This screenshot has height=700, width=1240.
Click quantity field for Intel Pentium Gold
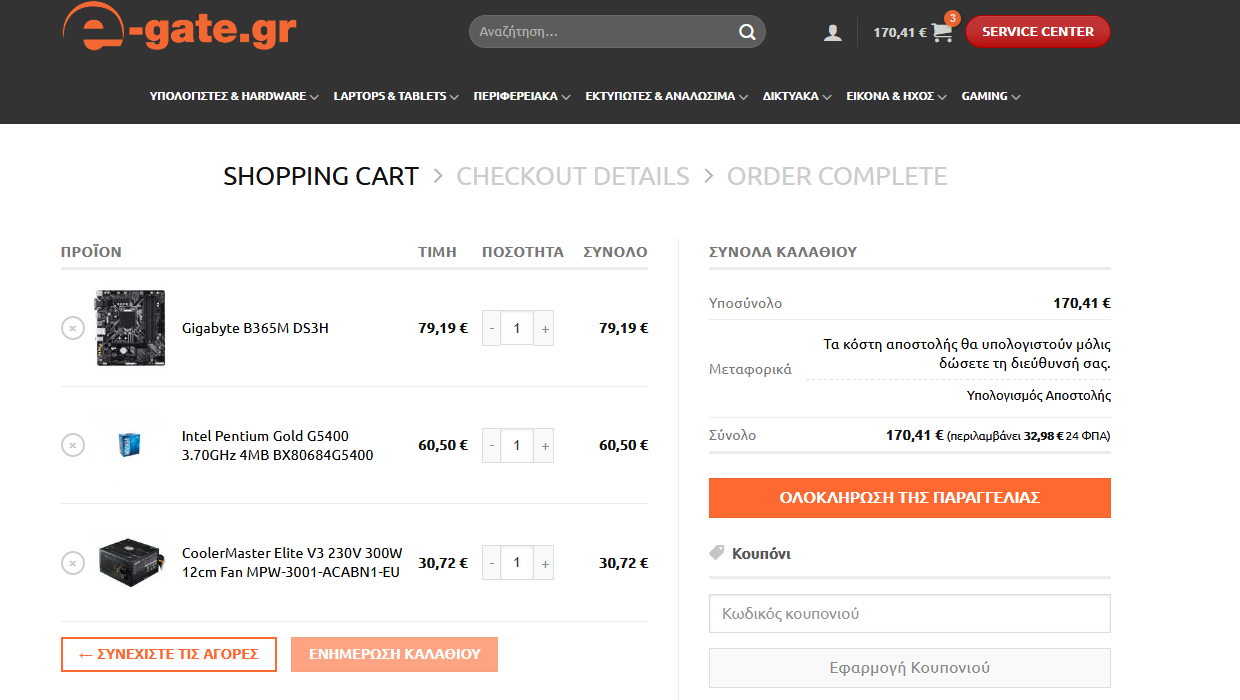(517, 445)
